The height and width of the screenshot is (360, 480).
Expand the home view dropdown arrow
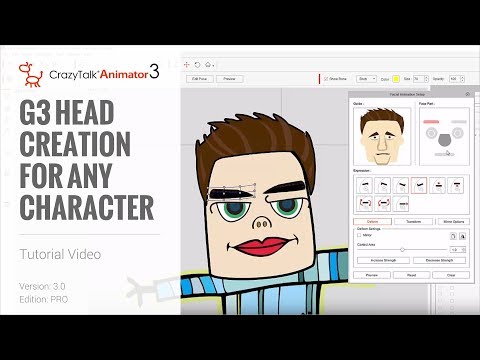pos(213,65)
